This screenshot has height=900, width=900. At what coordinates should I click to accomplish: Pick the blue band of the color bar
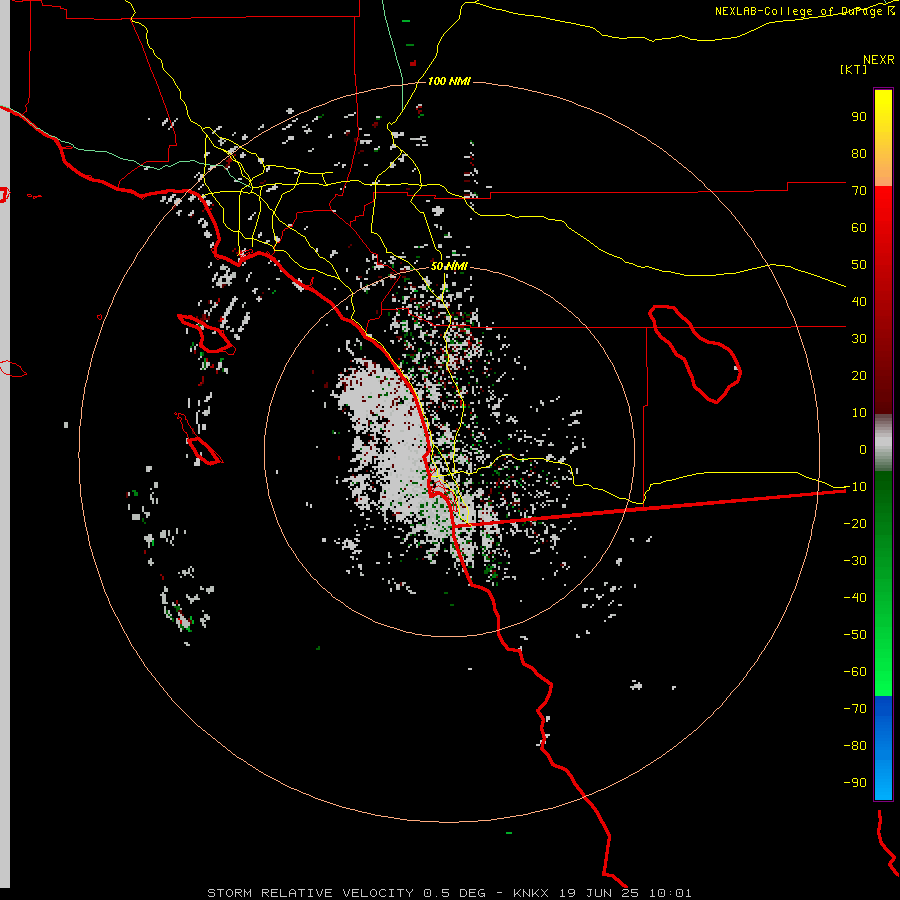click(883, 748)
